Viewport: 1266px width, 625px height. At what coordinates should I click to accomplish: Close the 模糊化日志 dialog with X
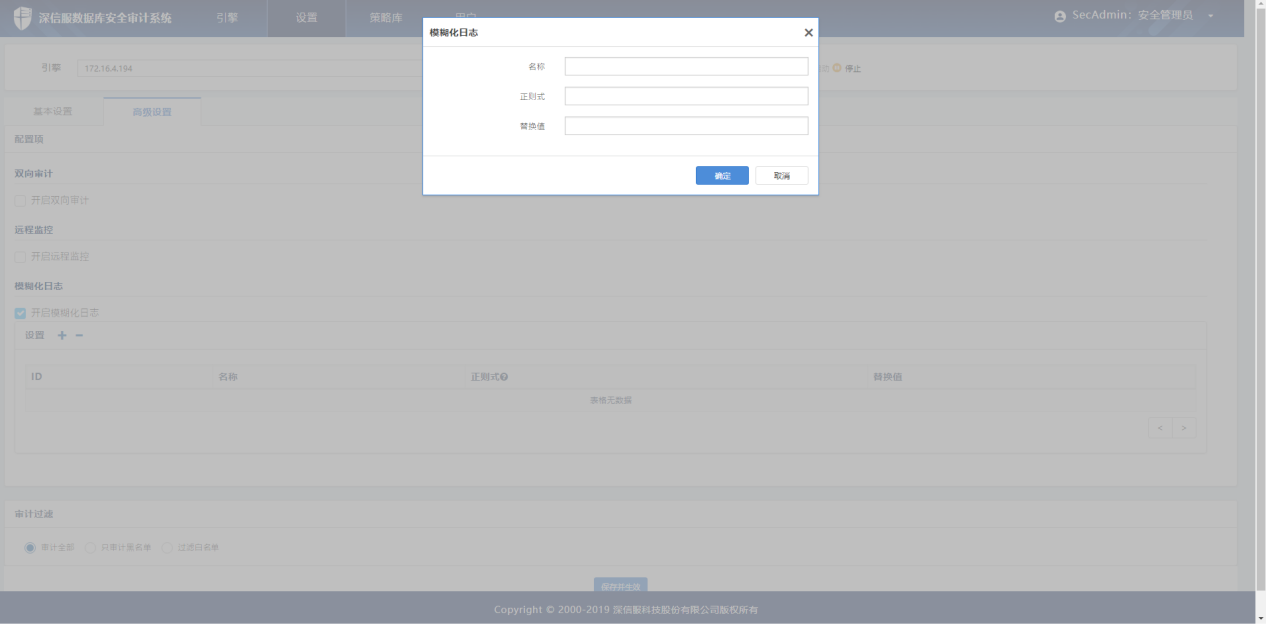(808, 33)
